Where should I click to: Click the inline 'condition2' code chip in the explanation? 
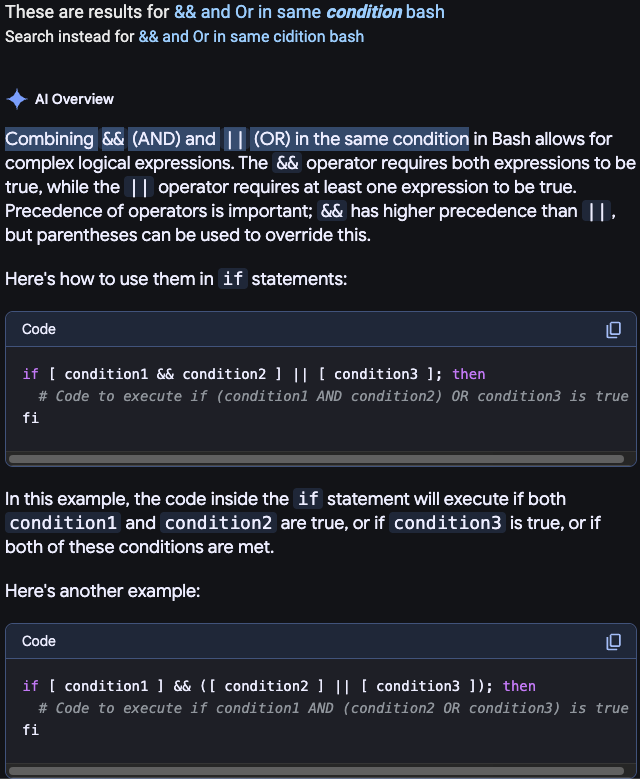pos(218,523)
